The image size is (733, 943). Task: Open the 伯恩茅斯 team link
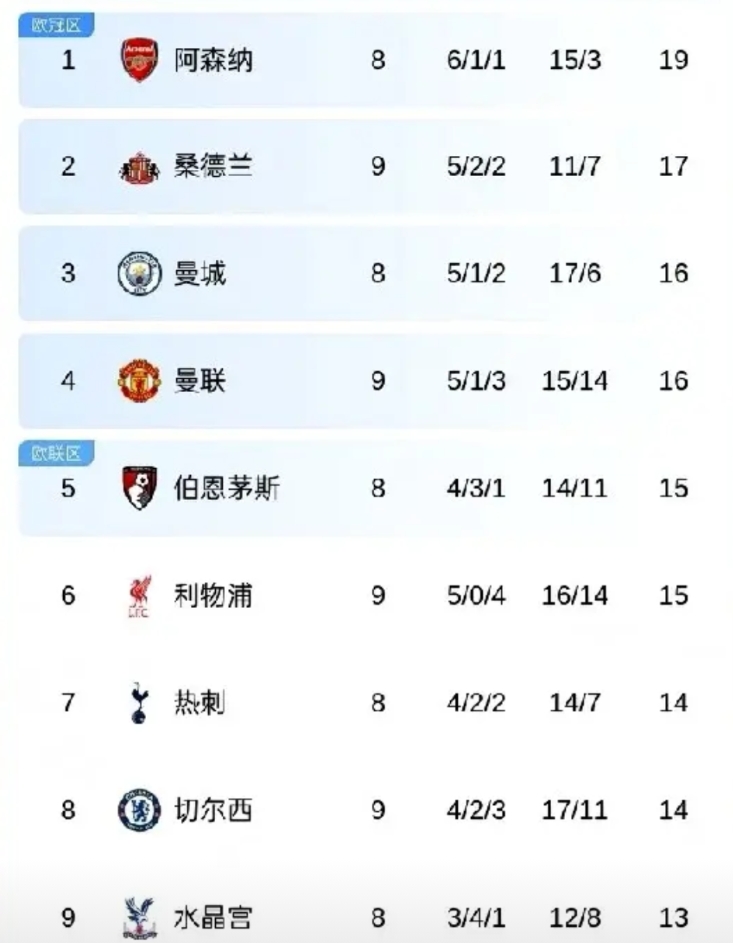point(227,489)
